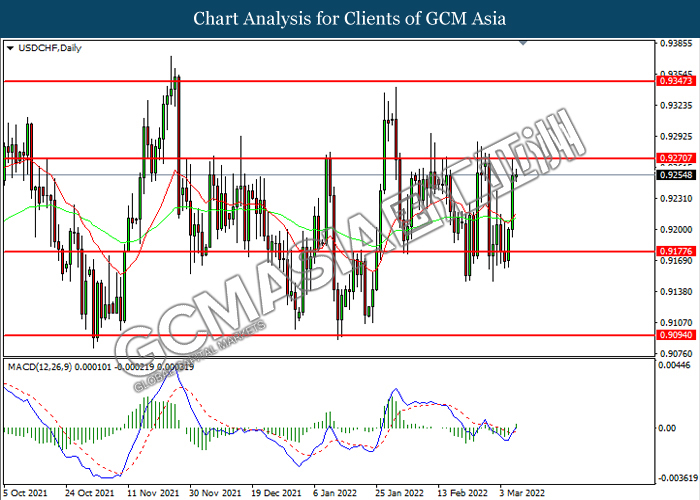
Task: Click the Chart Analysis for Clients title
Action: (350, 19)
